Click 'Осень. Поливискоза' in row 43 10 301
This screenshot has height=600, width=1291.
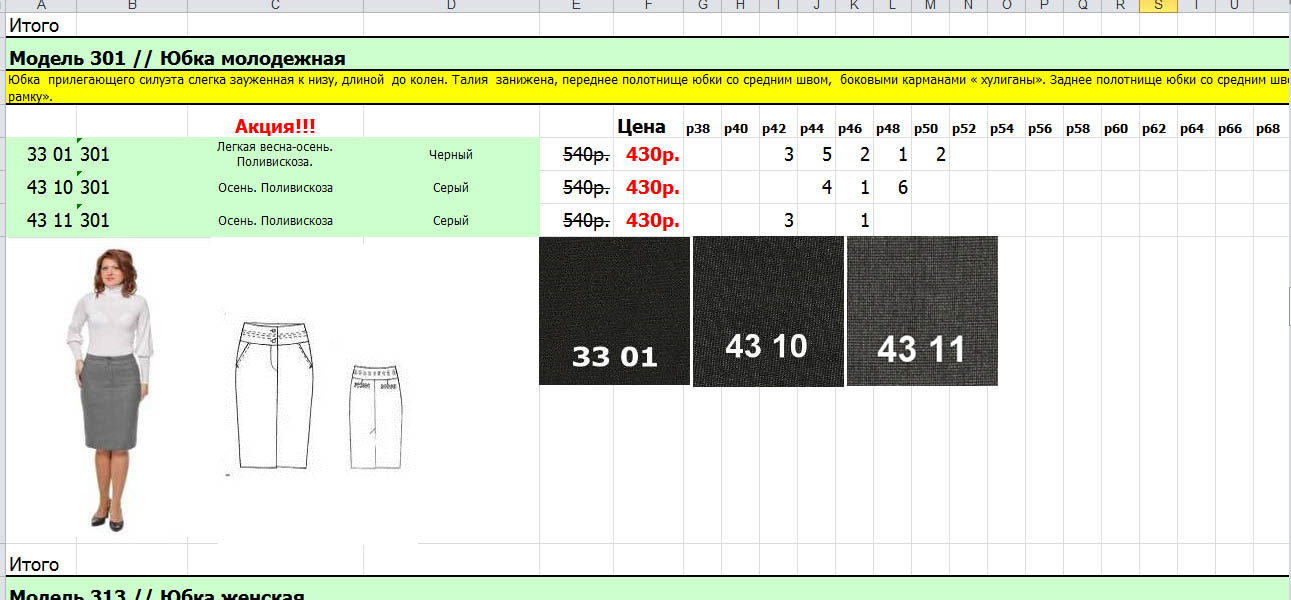coord(275,188)
